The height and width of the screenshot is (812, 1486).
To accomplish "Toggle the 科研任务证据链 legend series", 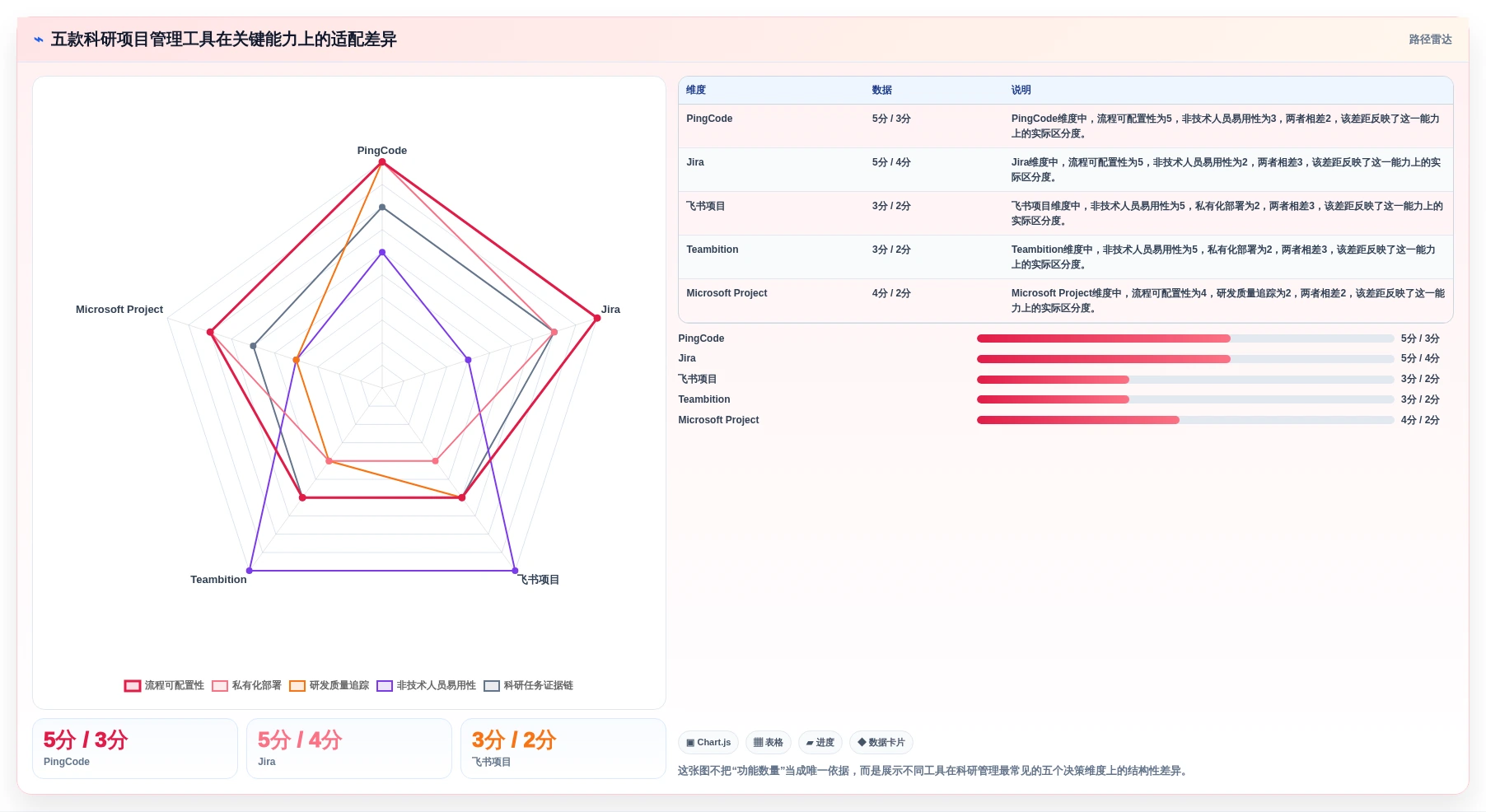I will click(x=528, y=685).
